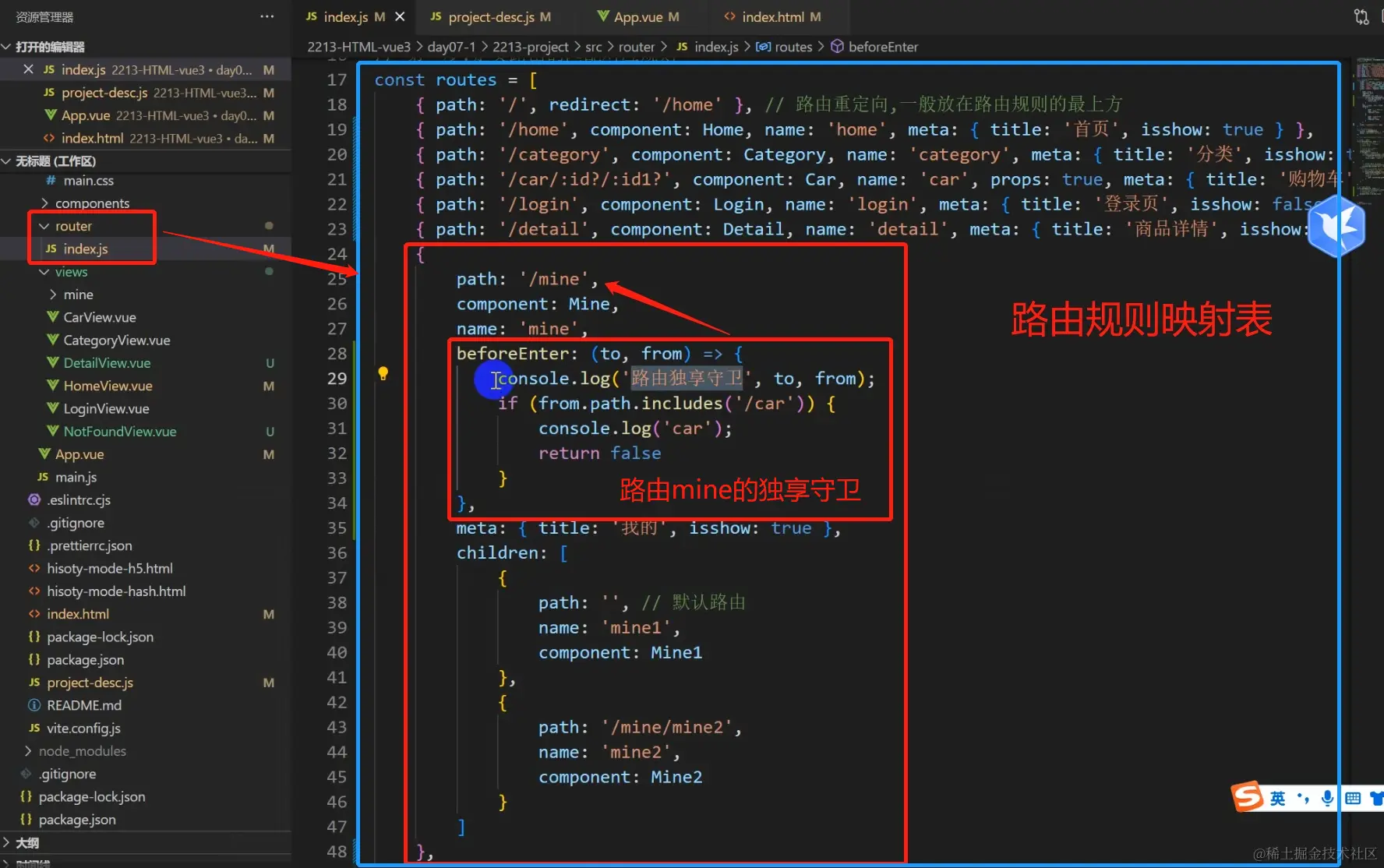The height and width of the screenshot is (868, 1384).
Task: Open App.vue from the open editors list
Action: coord(146,115)
